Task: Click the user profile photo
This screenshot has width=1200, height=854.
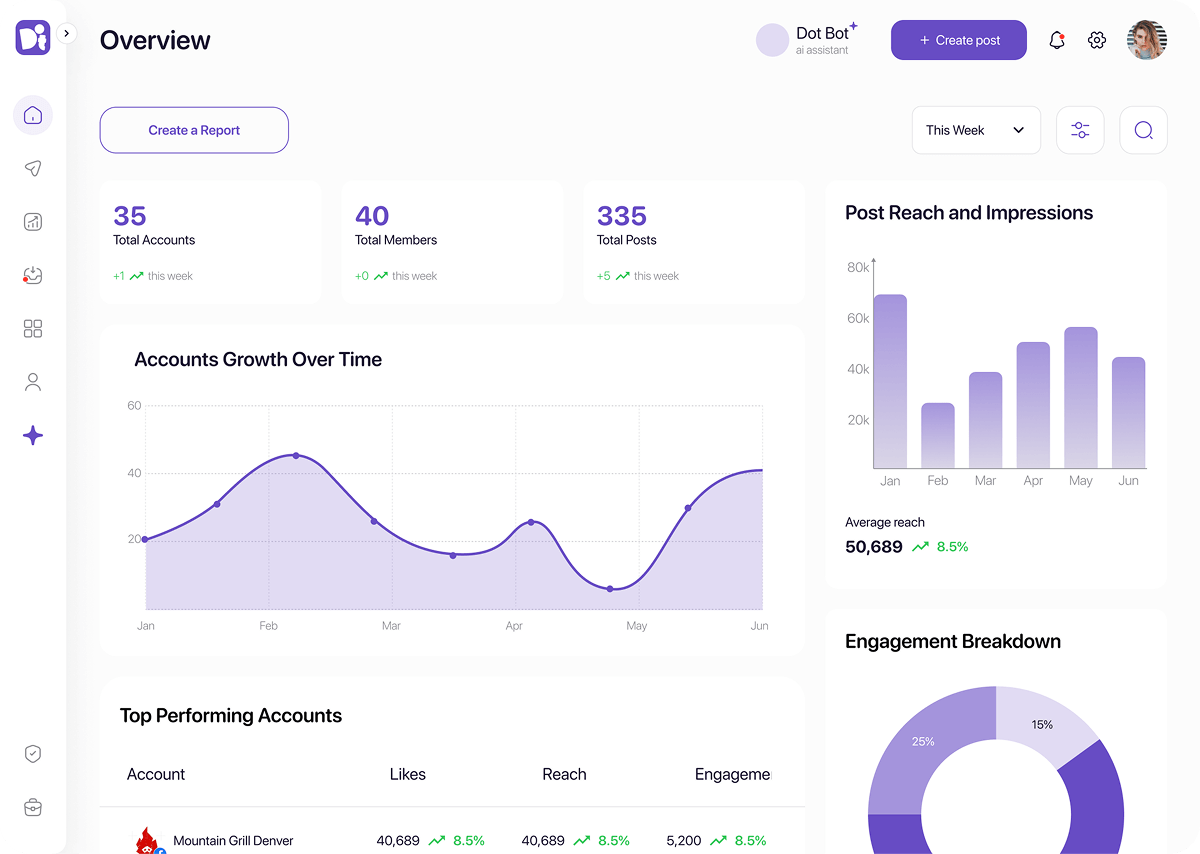Action: click(x=1147, y=40)
